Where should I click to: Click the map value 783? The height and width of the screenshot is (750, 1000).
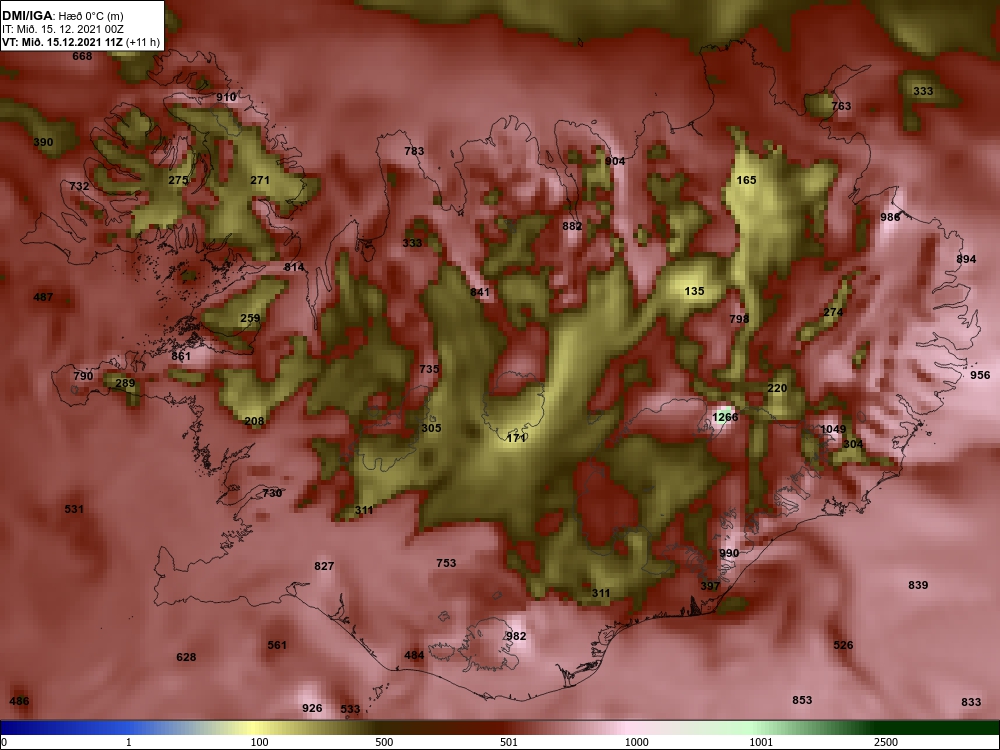414,151
